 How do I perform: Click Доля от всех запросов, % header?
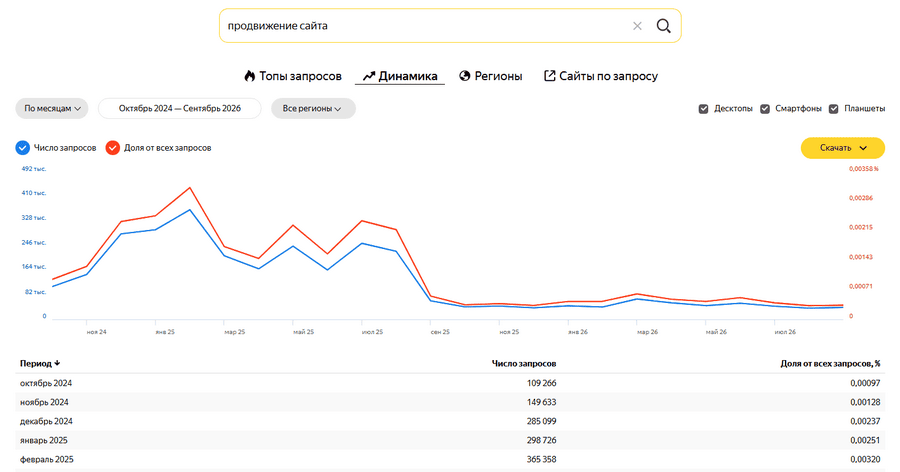point(830,363)
